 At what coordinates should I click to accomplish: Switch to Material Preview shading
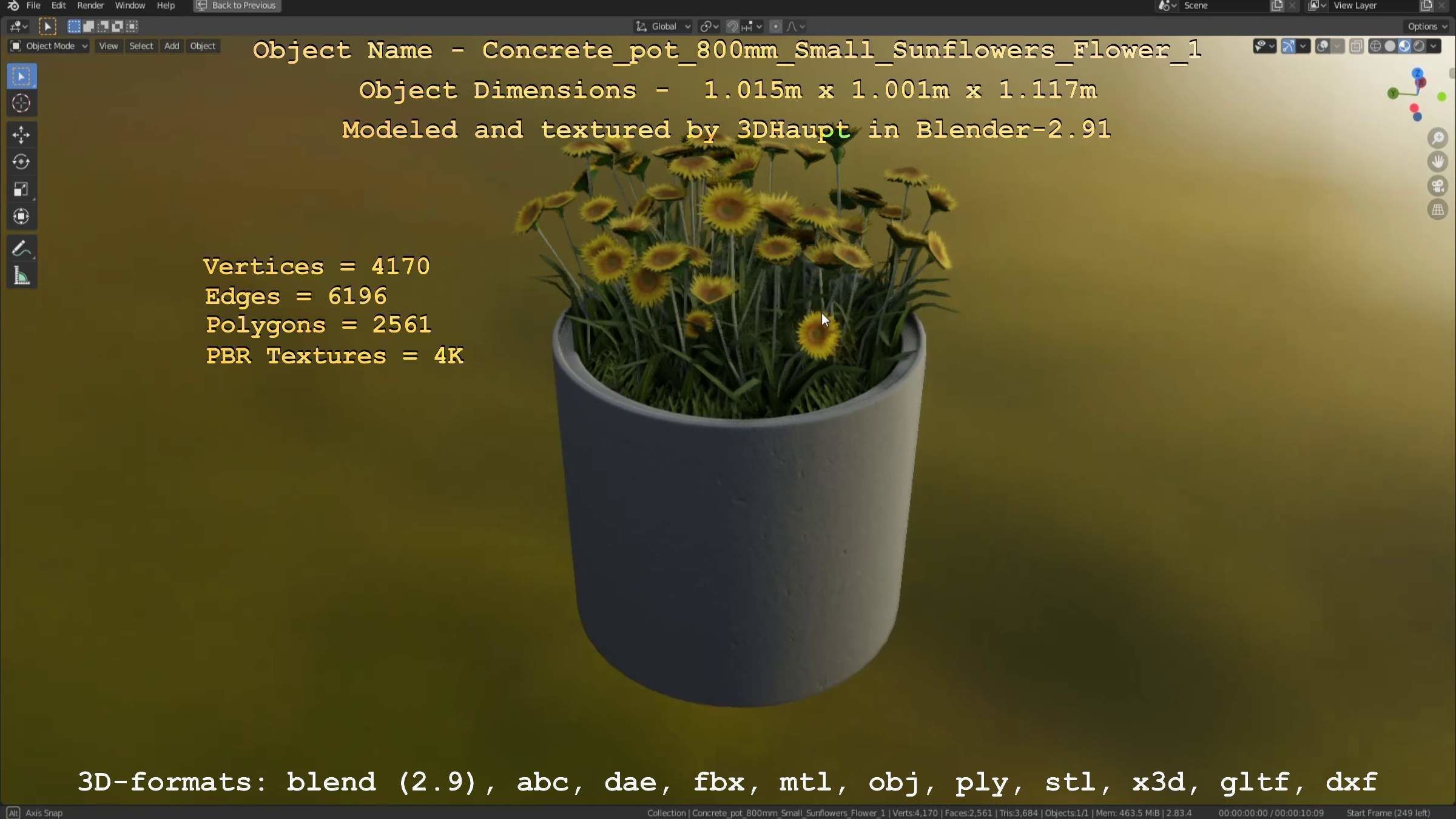click(1404, 46)
